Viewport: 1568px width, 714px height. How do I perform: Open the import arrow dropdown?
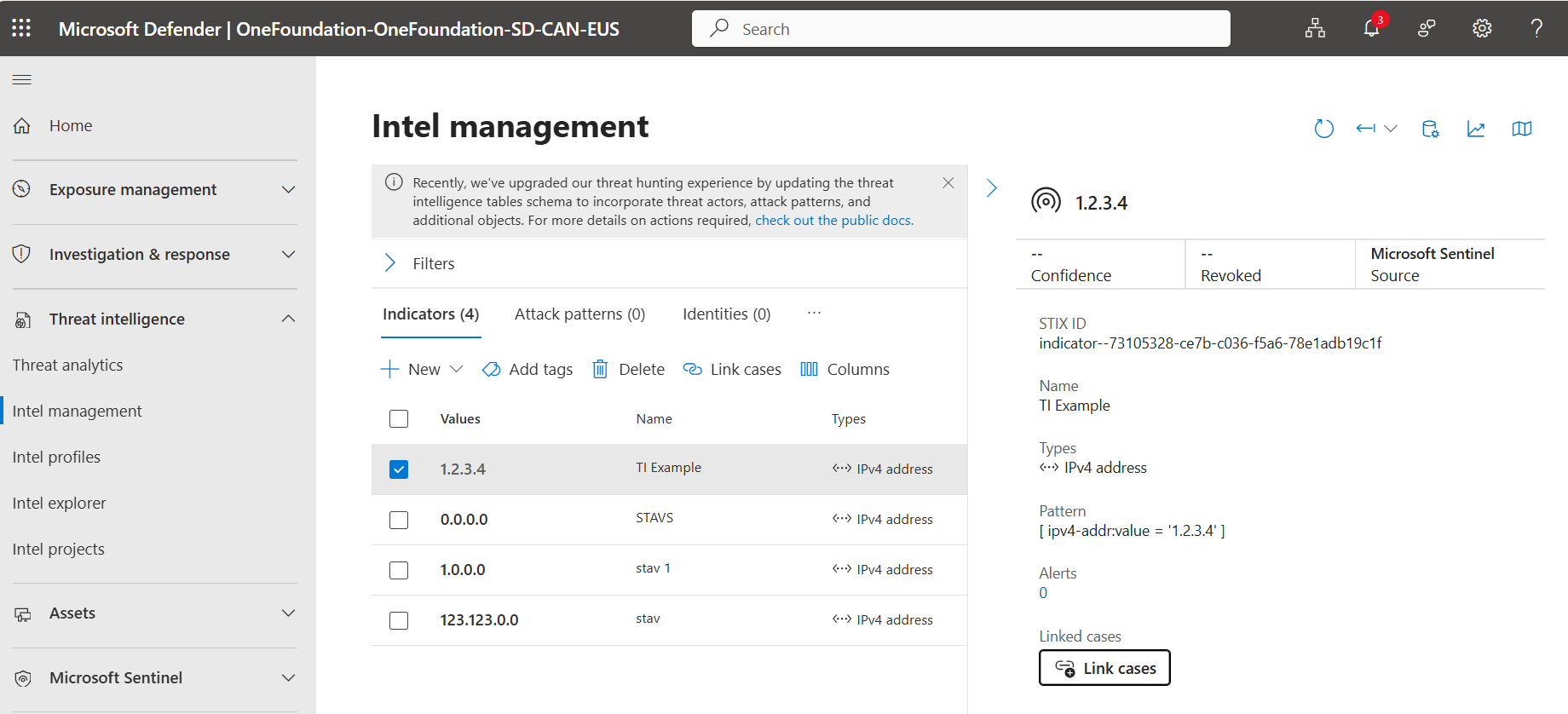1376,129
